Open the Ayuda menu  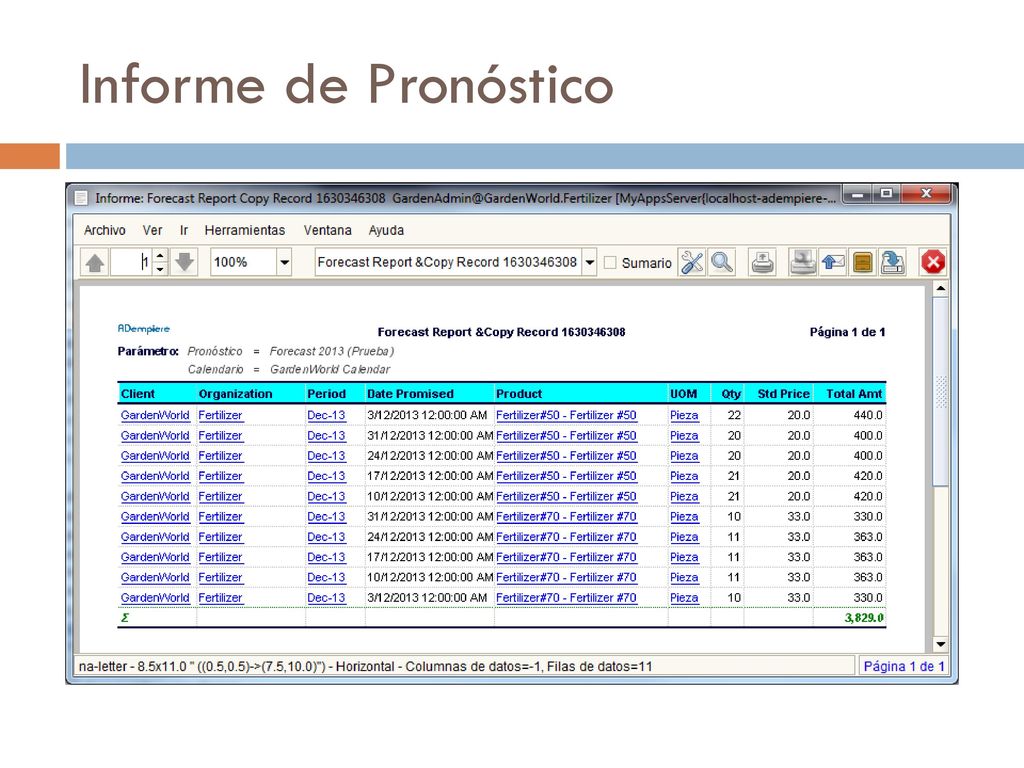click(x=386, y=230)
